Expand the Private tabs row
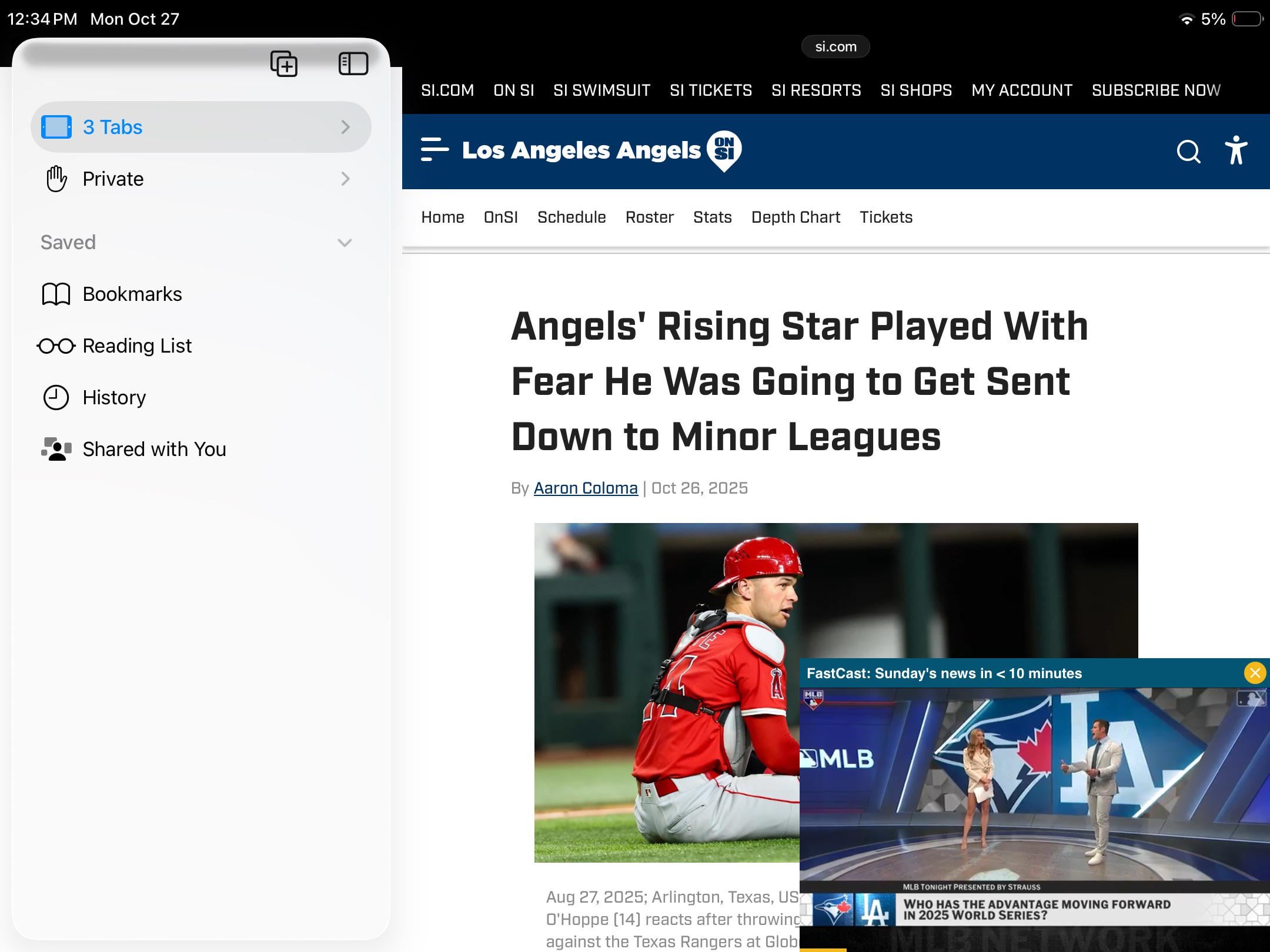 coord(200,179)
